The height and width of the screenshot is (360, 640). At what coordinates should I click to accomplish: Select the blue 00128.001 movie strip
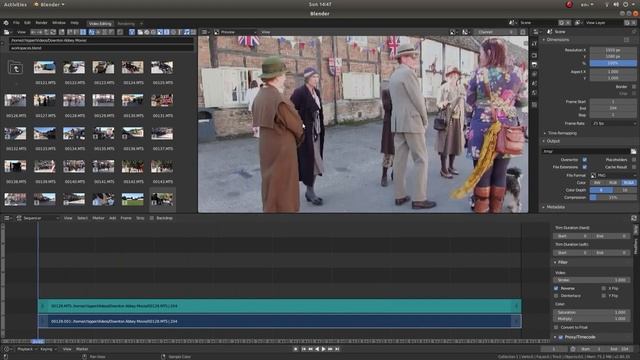tap(280, 321)
